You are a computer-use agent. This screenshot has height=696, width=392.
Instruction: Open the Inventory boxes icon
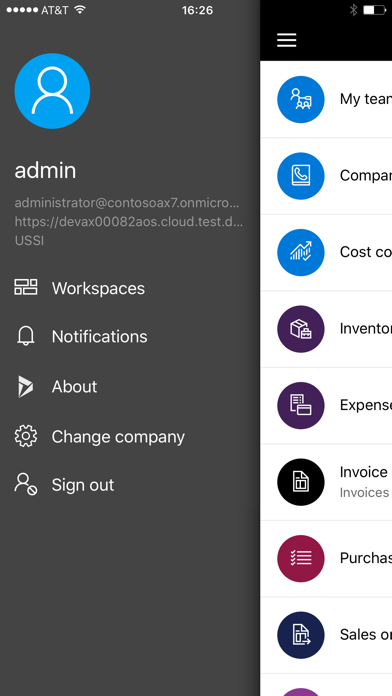coord(301,329)
